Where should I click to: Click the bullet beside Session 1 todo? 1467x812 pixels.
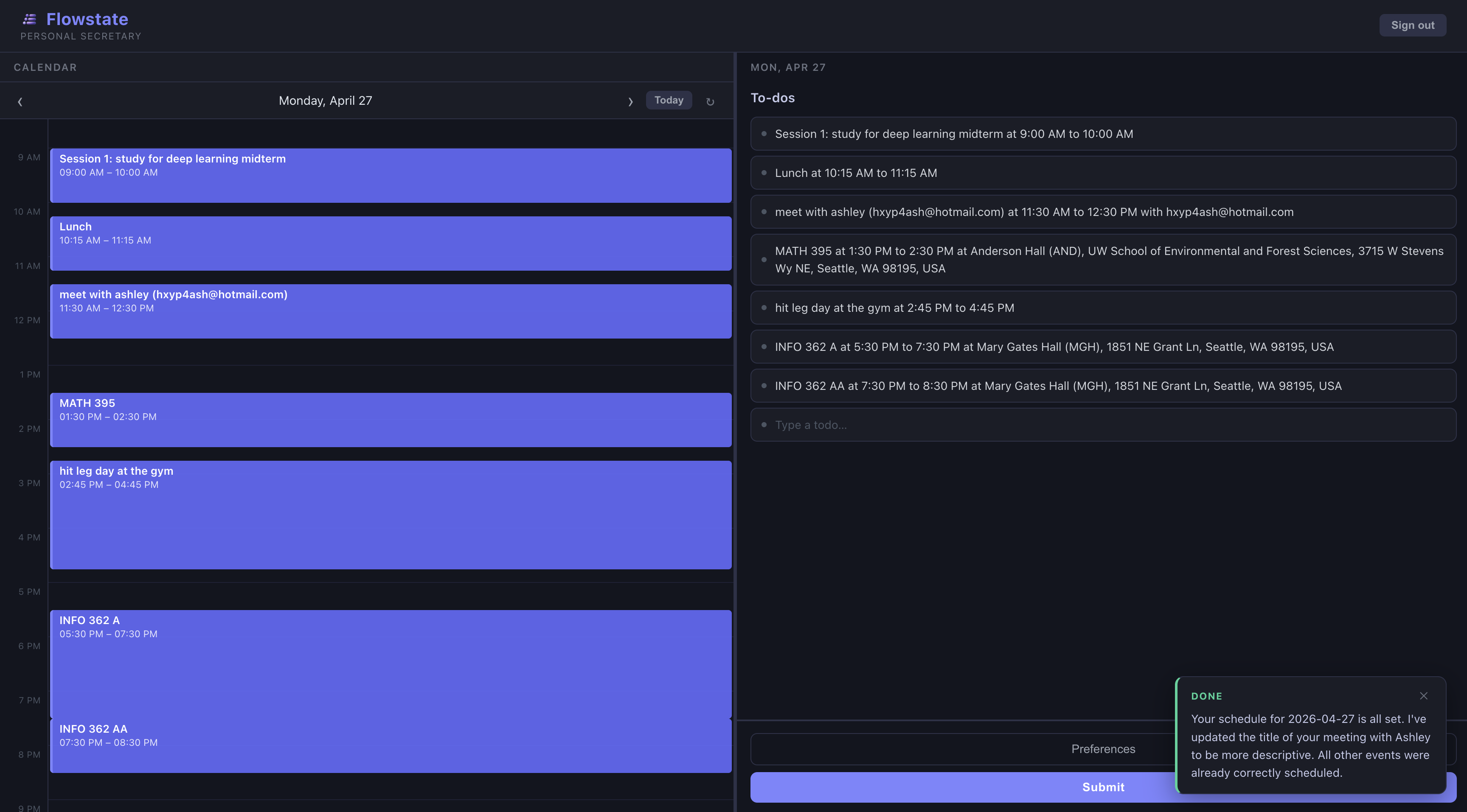(x=764, y=134)
